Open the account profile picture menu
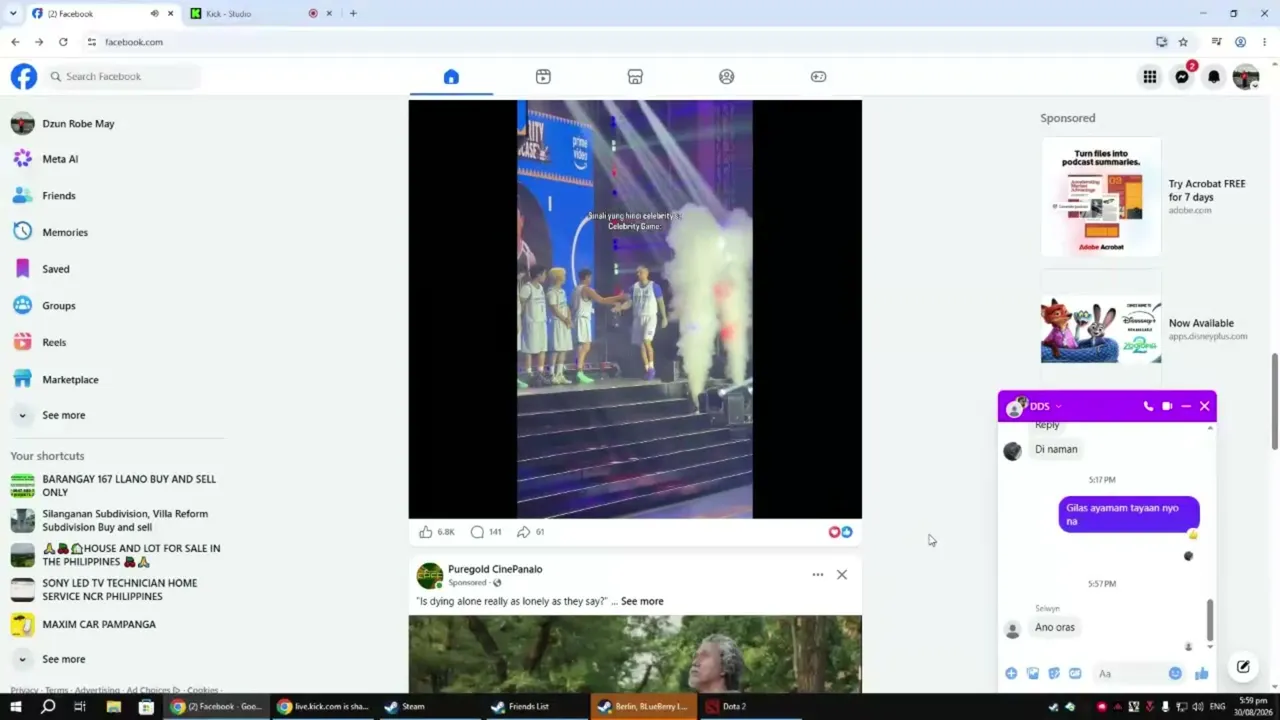Screen dimensions: 1280x720 [x=1246, y=77]
